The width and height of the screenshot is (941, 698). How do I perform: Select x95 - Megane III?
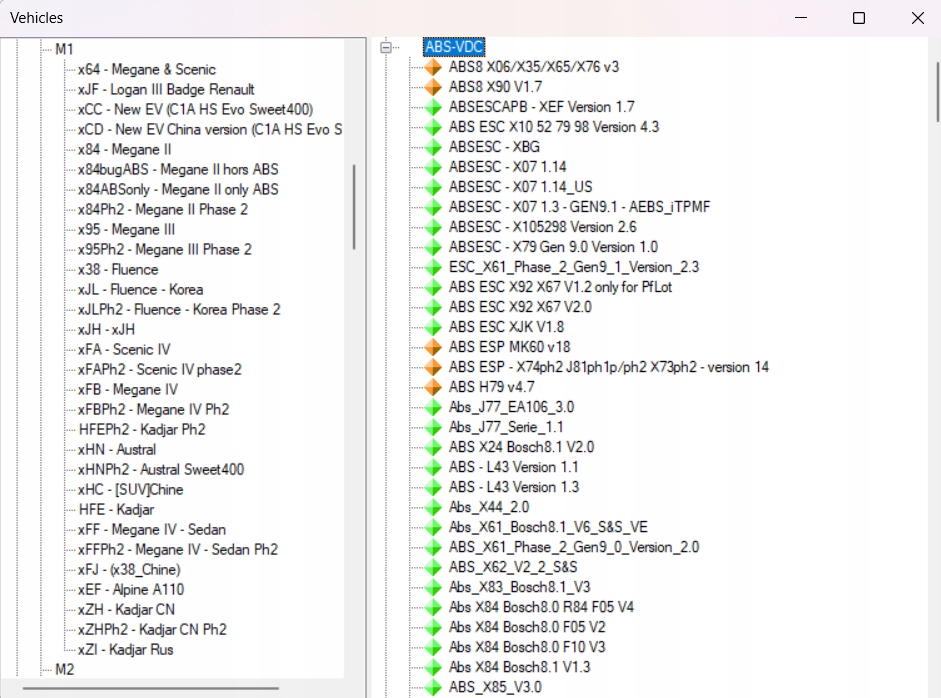(127, 229)
